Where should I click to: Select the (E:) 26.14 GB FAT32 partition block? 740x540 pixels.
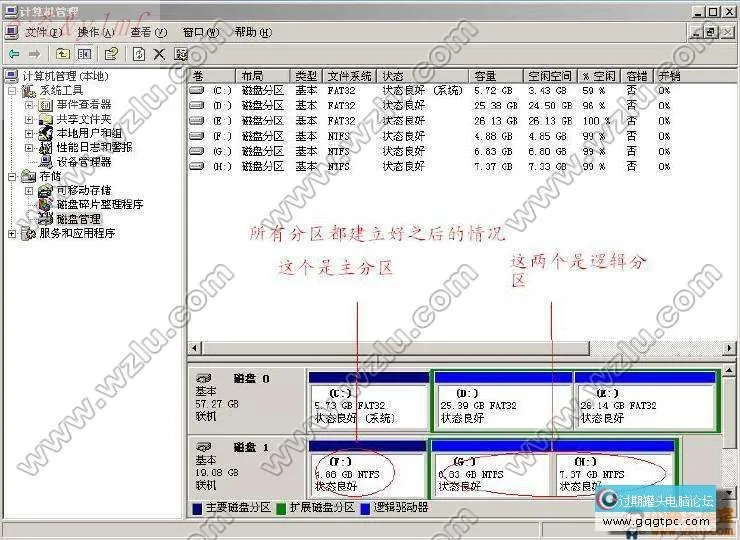(x=645, y=401)
